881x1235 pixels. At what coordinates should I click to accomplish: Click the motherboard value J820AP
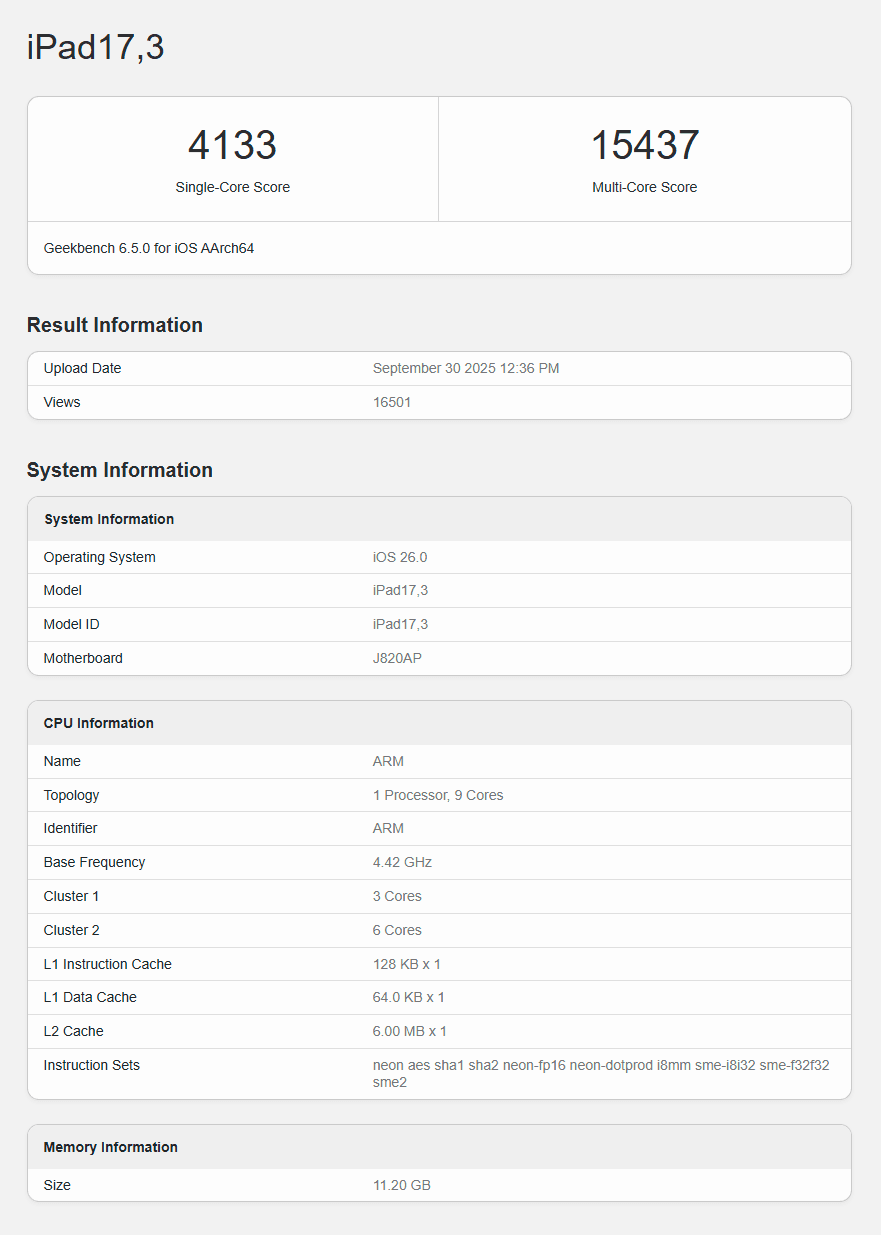click(x=397, y=658)
